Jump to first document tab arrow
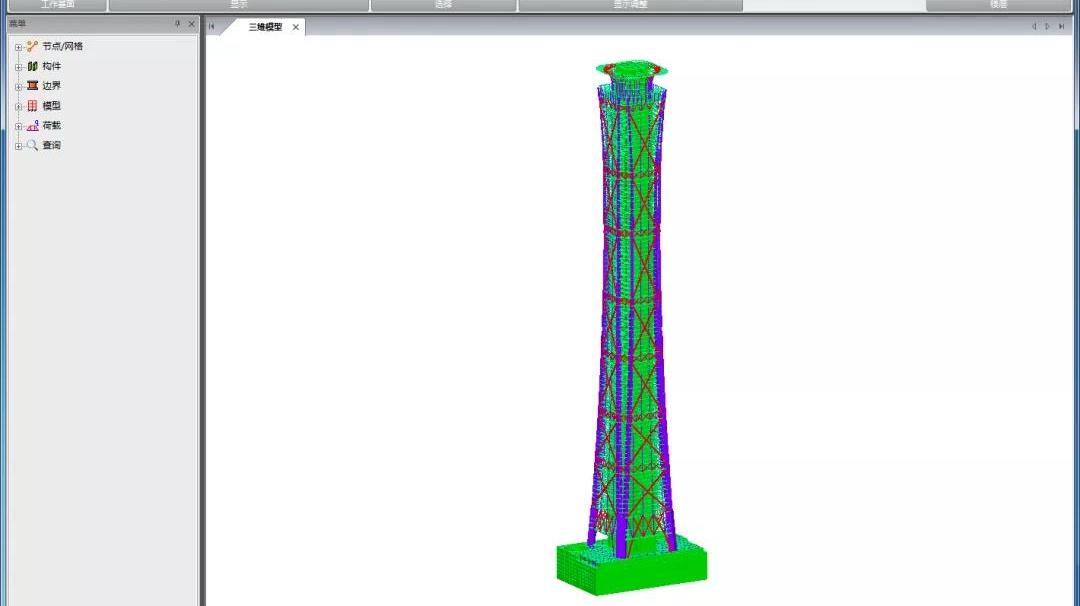 tap(212, 26)
